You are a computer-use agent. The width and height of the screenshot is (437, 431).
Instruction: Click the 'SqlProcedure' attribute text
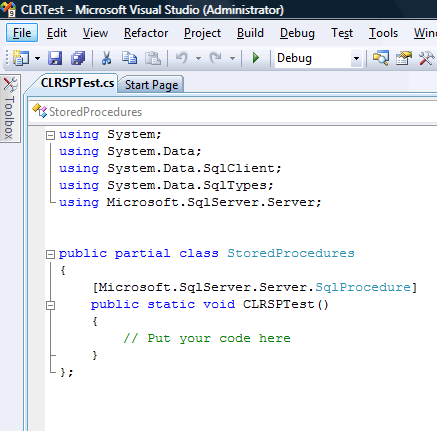363,287
